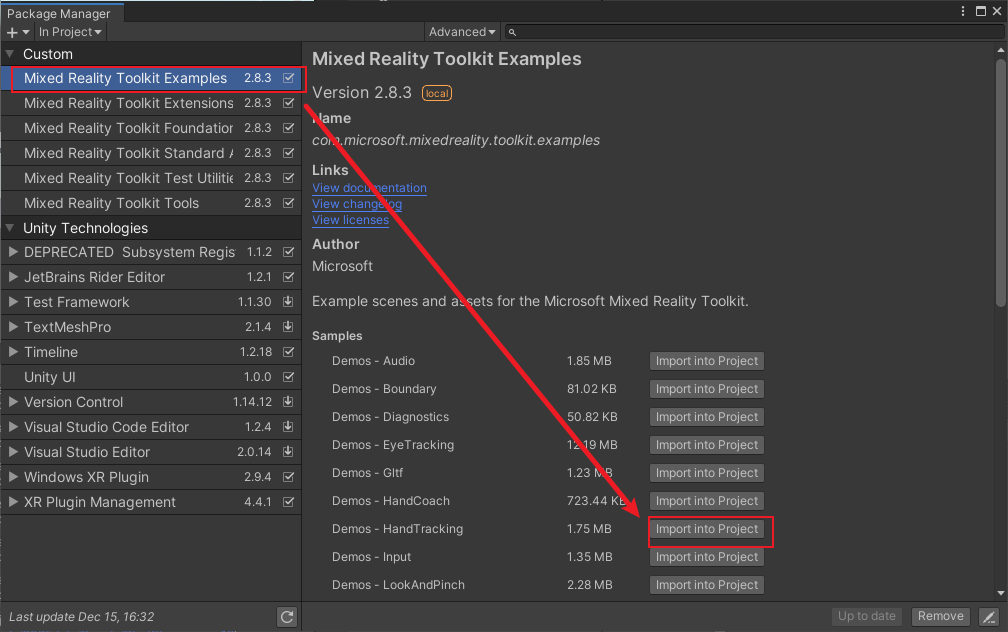Image resolution: width=1008 pixels, height=632 pixels.
Task: Click installed checkmark for Toolkit Tools
Action: [x=289, y=203]
